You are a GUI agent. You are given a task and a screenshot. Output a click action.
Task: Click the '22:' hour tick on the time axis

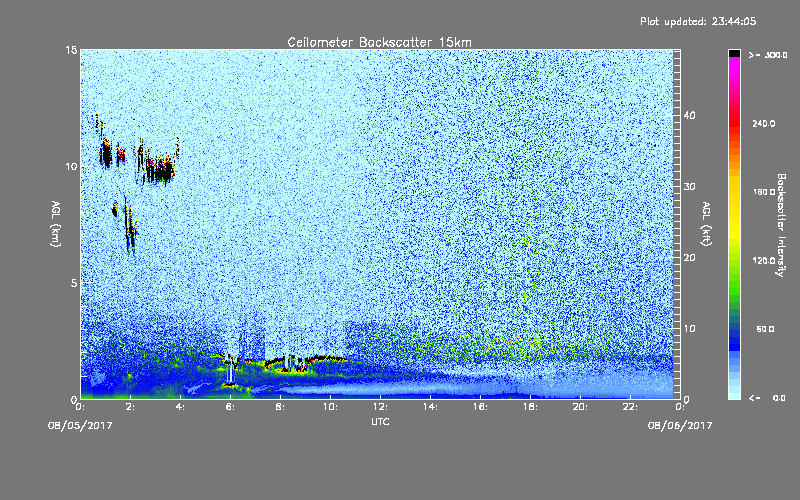630,407
